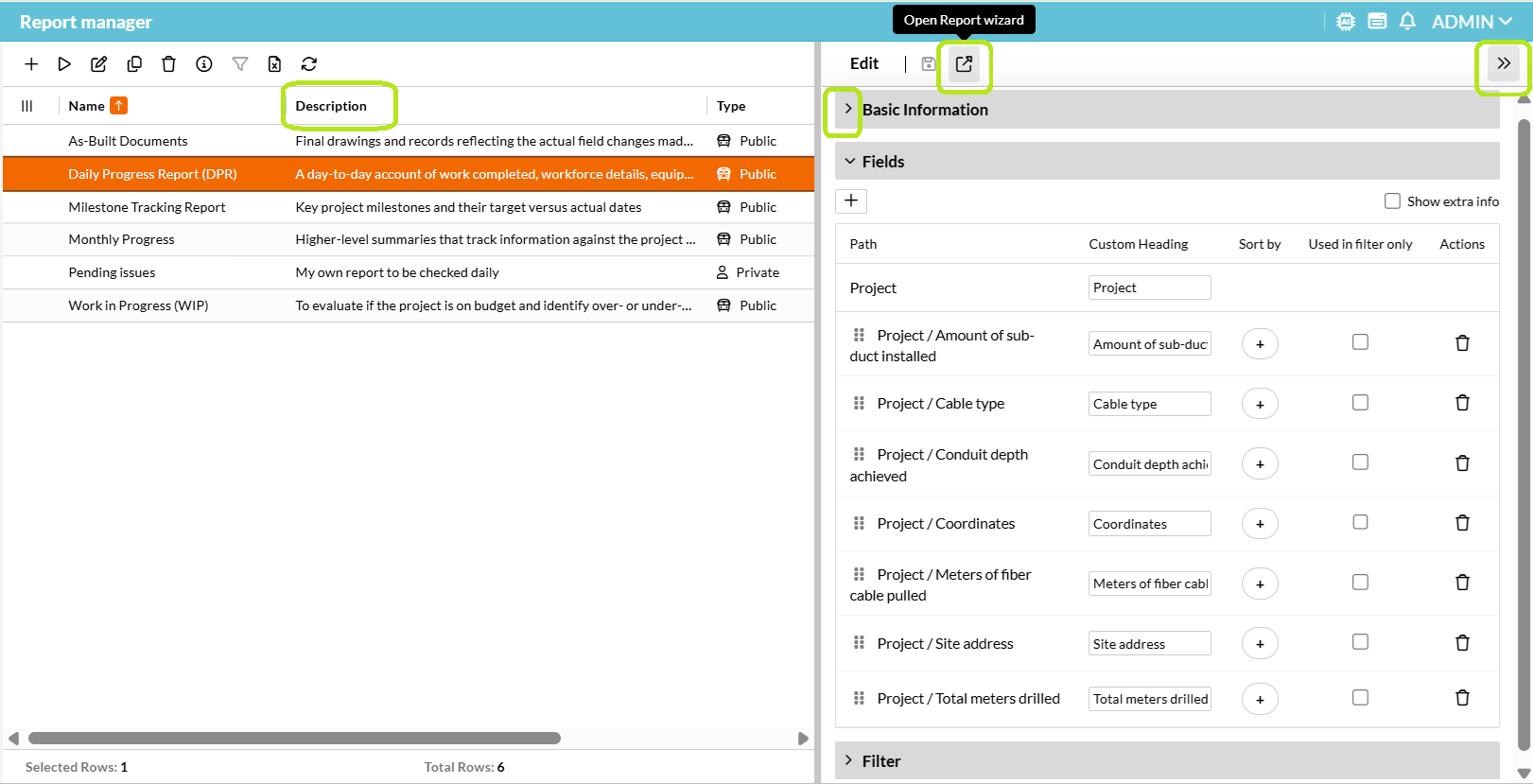Image resolution: width=1533 pixels, height=784 pixels.
Task: Run the selected report with play icon
Action: [64, 64]
